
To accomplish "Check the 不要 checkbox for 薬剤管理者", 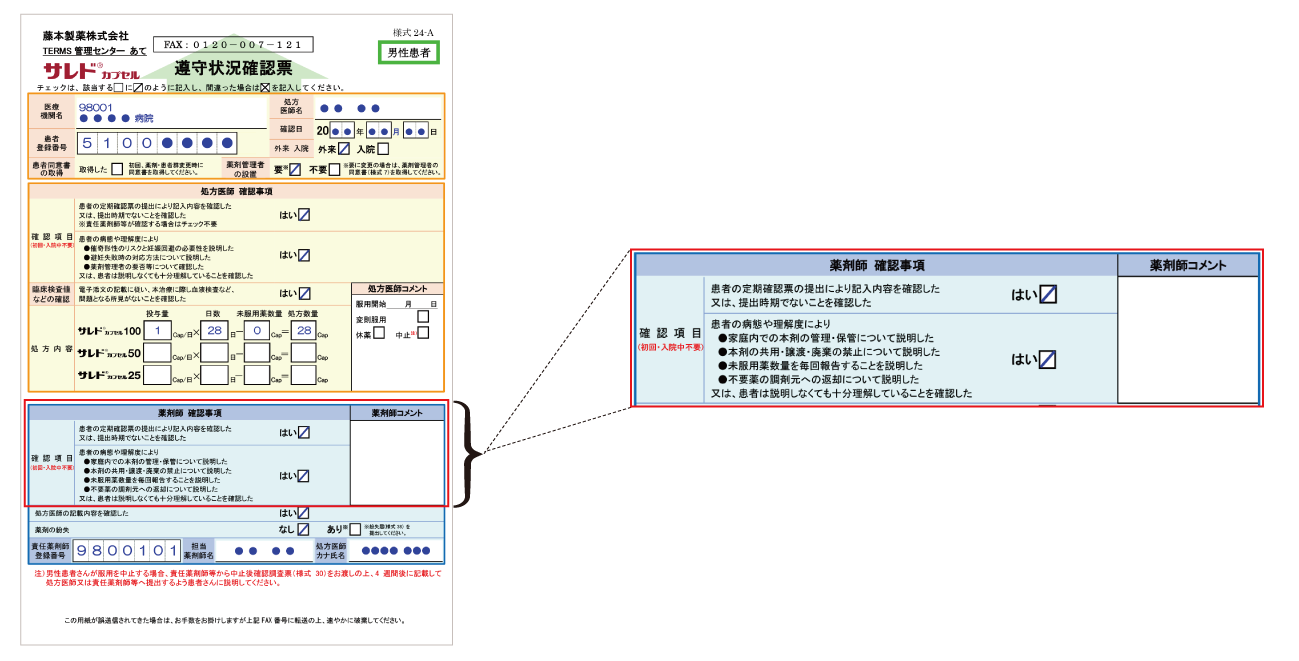I will [x=334, y=169].
